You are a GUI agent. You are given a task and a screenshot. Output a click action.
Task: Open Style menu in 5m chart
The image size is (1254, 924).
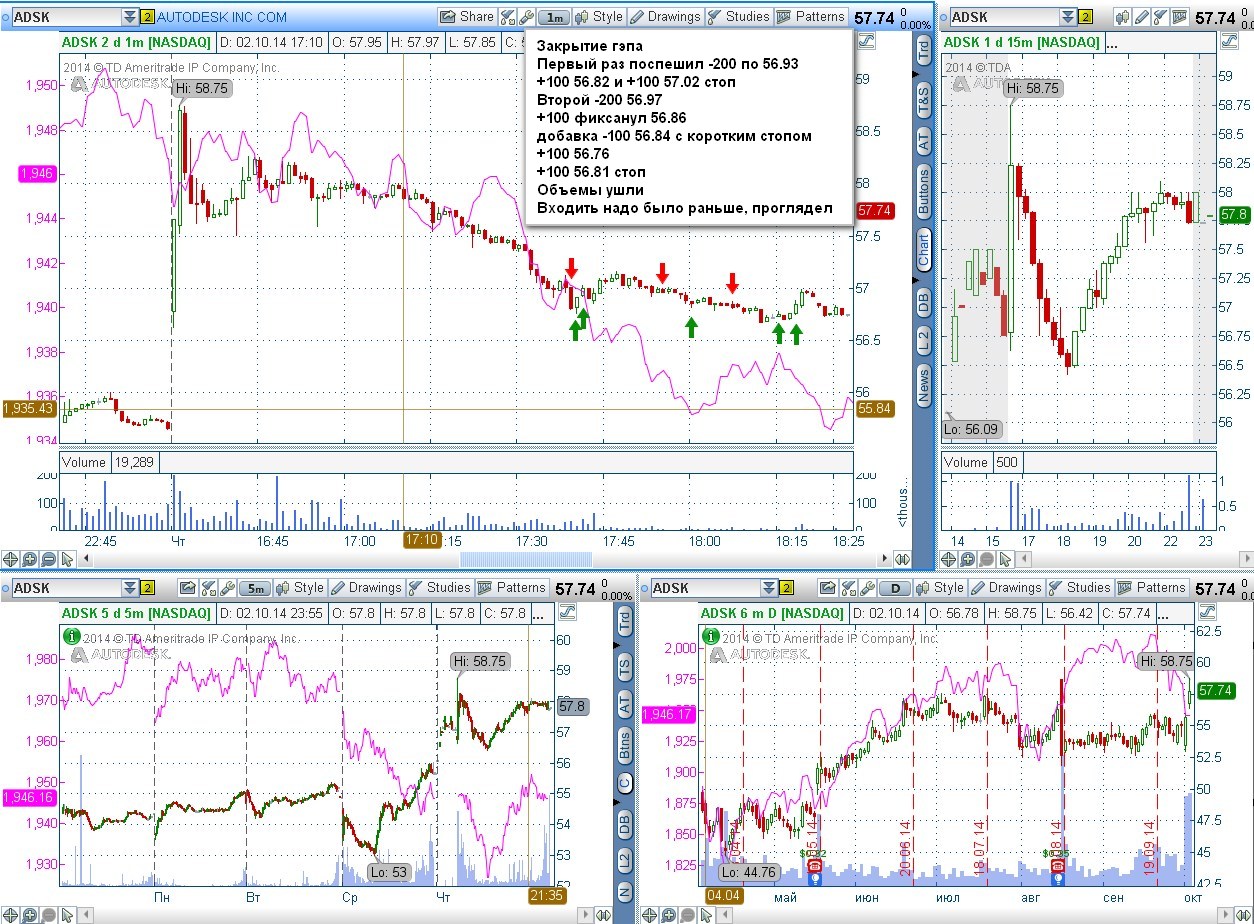pos(300,588)
